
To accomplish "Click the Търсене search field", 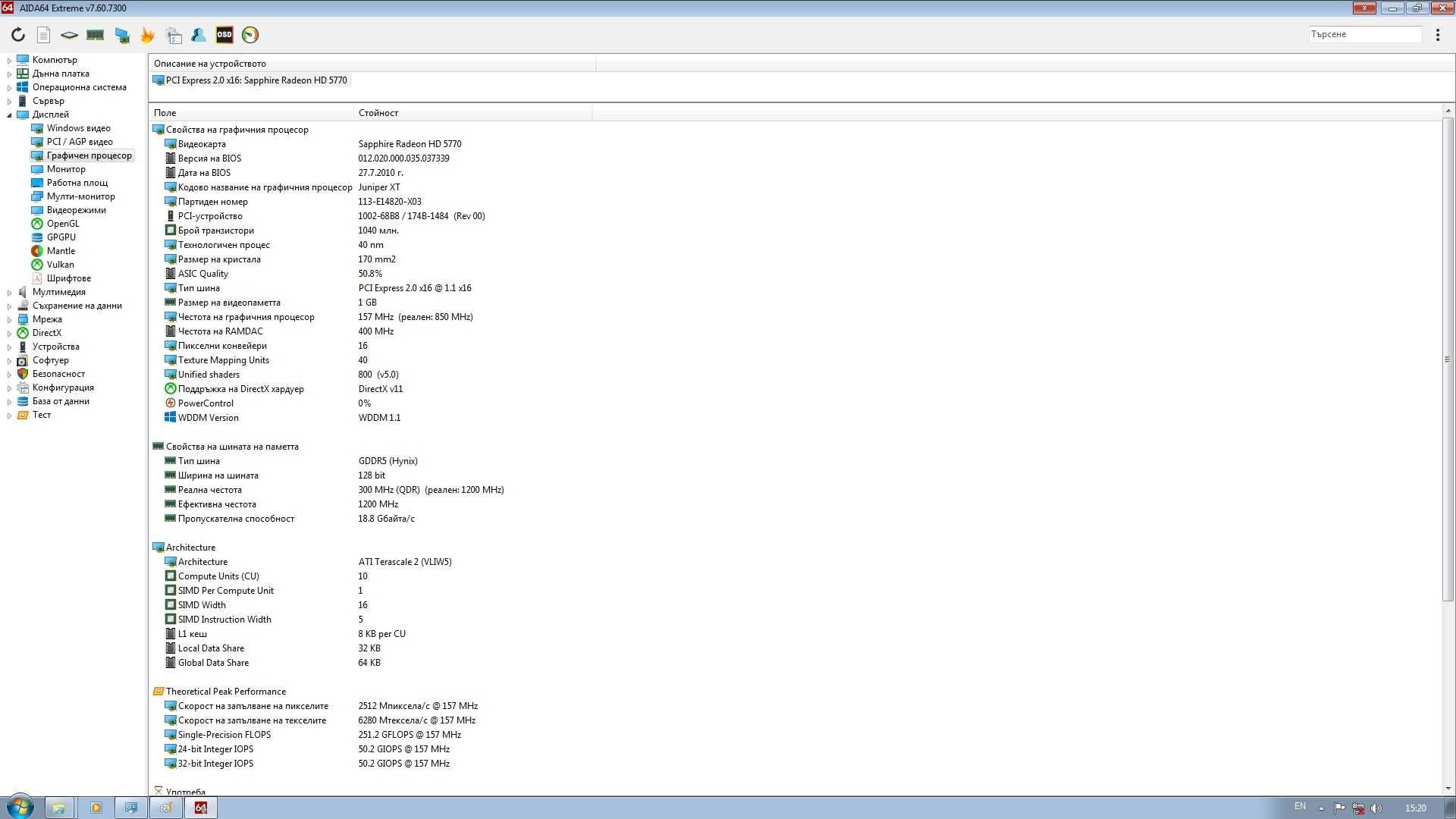I will 1365,34.
